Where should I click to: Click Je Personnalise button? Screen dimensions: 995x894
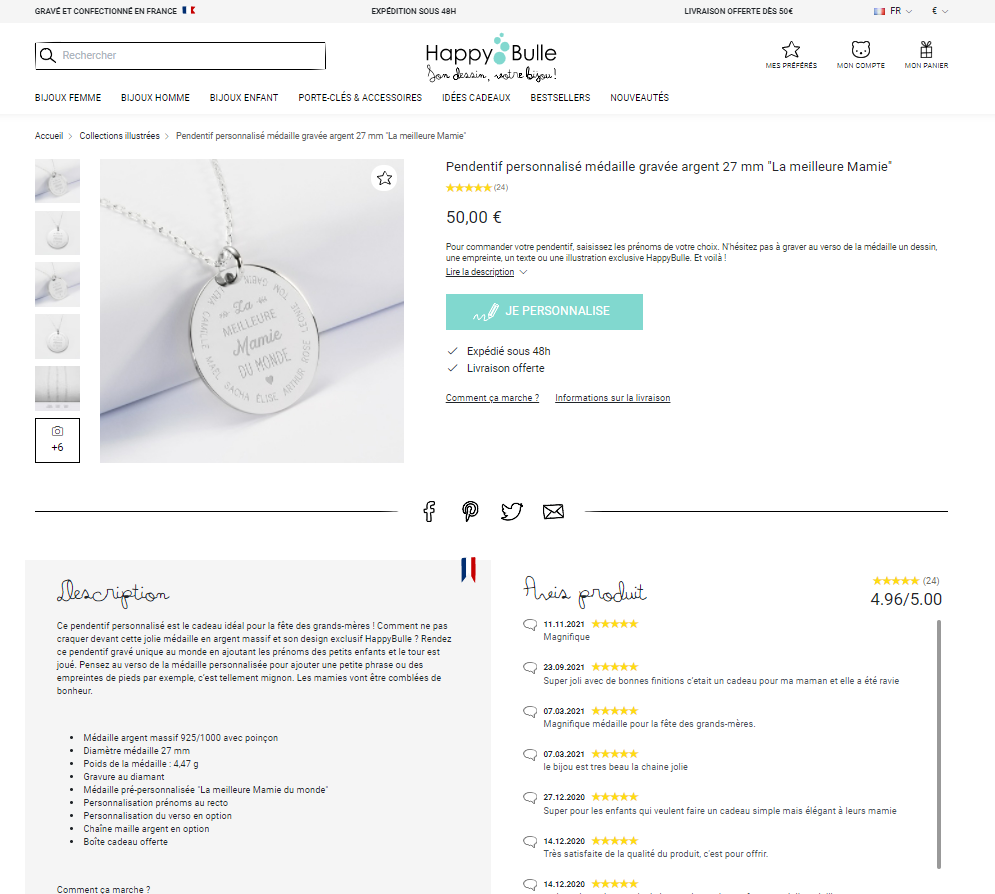[x=544, y=312]
